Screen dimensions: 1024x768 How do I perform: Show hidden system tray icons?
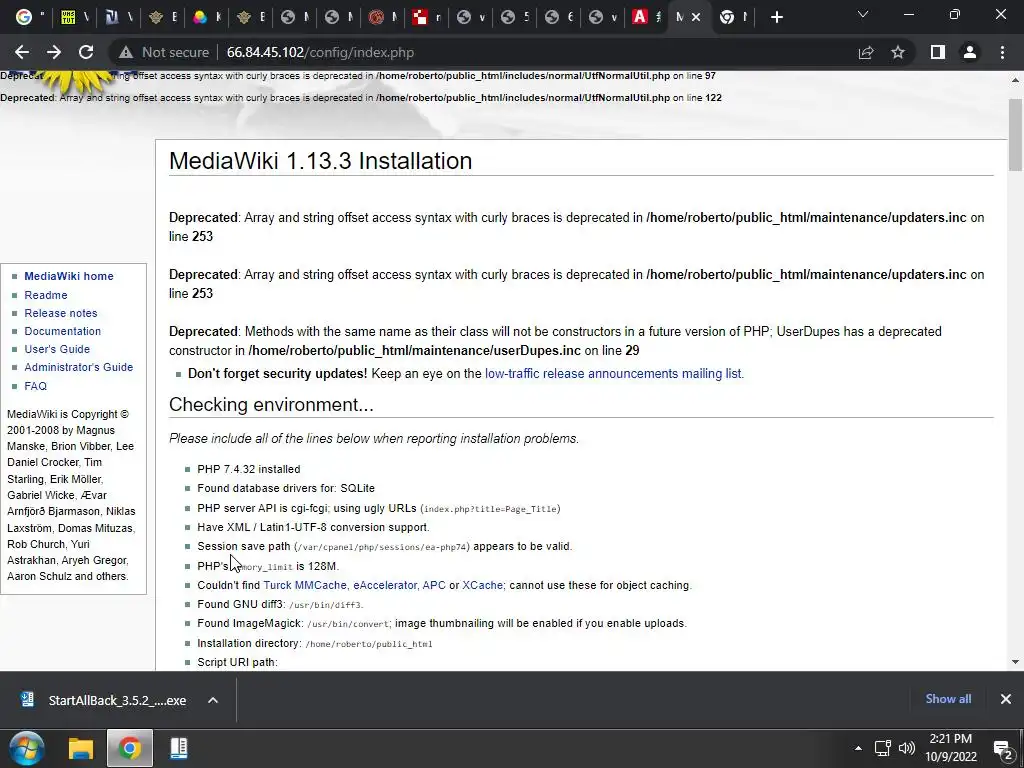click(x=858, y=748)
